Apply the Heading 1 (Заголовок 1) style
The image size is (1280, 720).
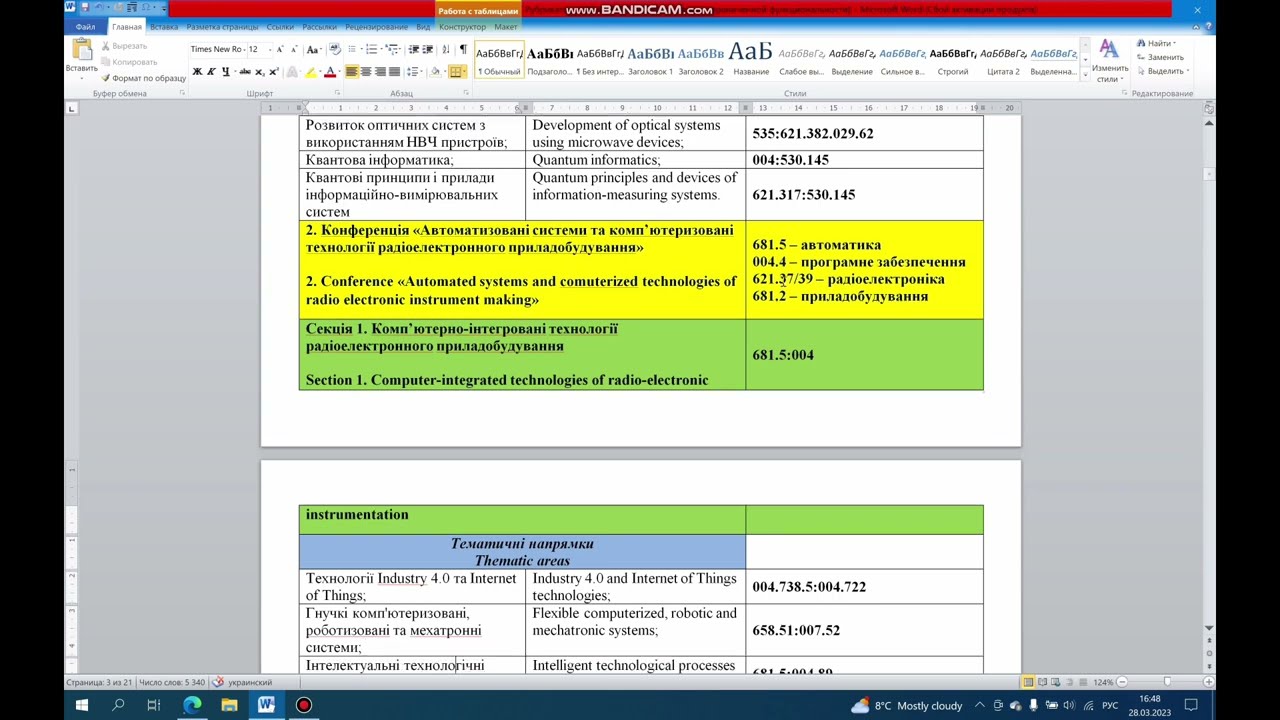click(x=650, y=61)
